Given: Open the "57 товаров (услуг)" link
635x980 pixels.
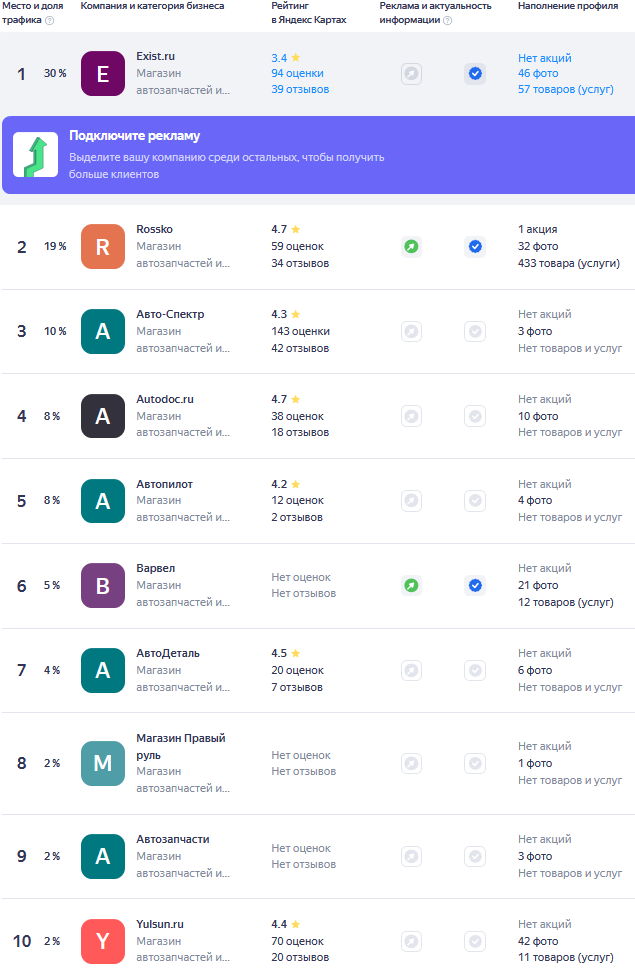Looking at the screenshot, I should coord(566,89).
